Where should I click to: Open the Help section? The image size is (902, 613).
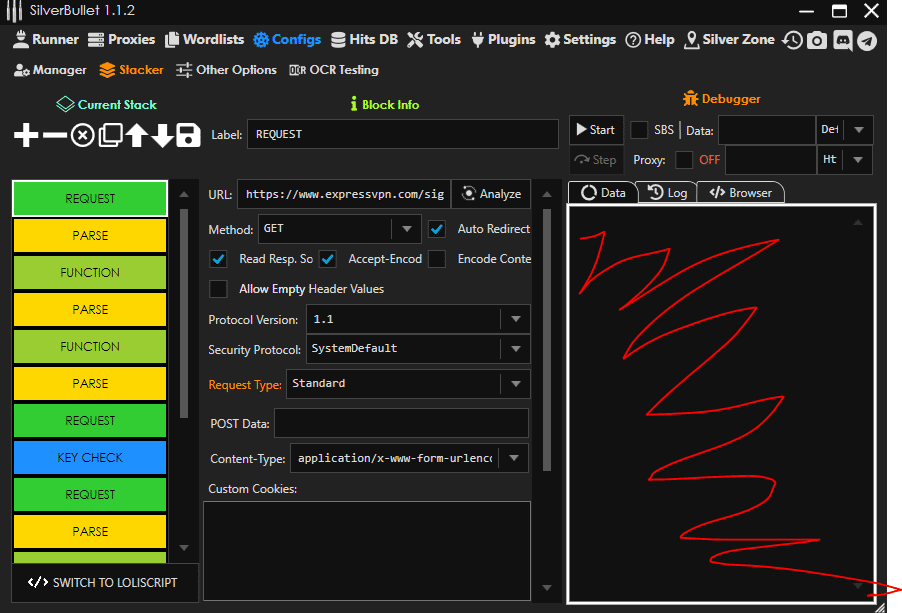(x=649, y=40)
